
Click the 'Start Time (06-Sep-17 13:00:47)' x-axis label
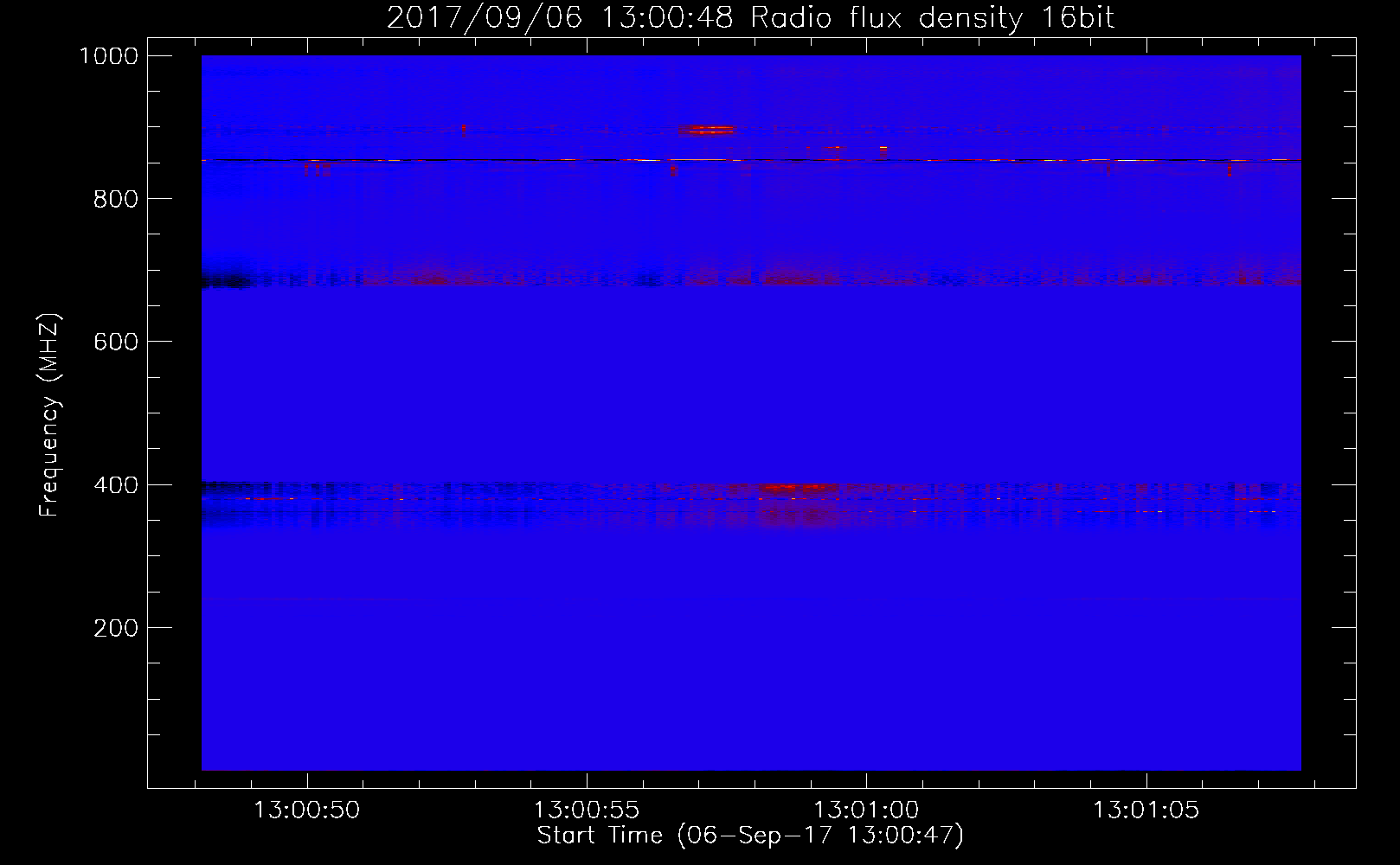(750, 836)
